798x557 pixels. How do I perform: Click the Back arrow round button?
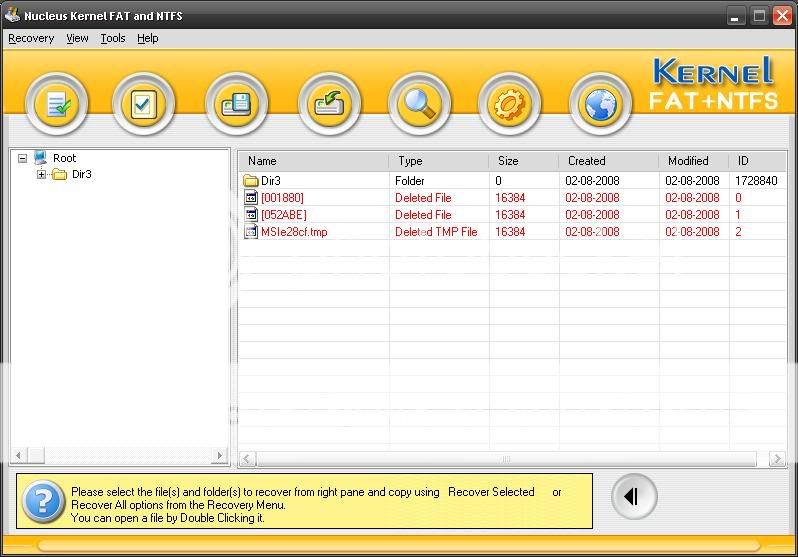click(x=634, y=496)
